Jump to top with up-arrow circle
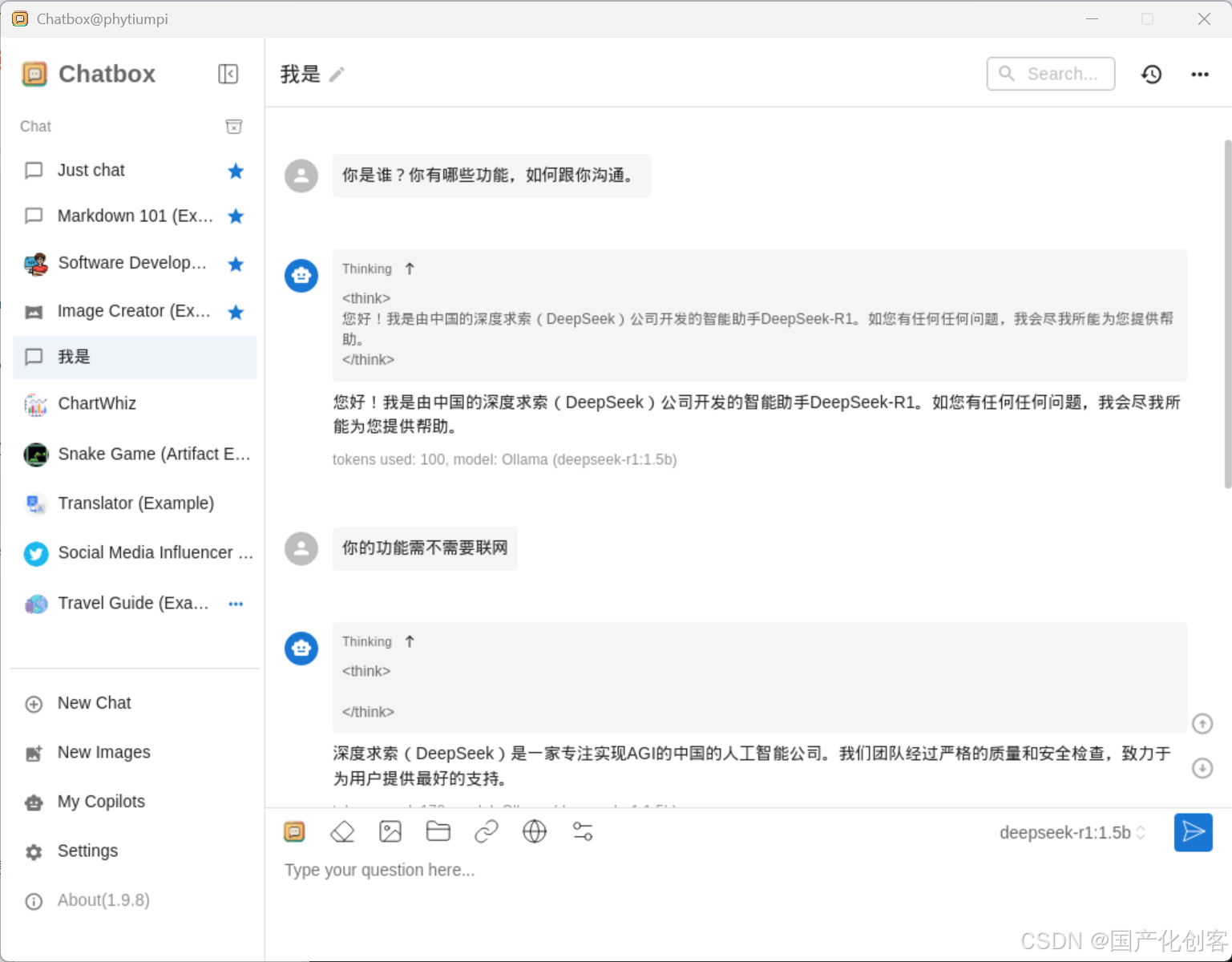1232x962 pixels. [1202, 724]
